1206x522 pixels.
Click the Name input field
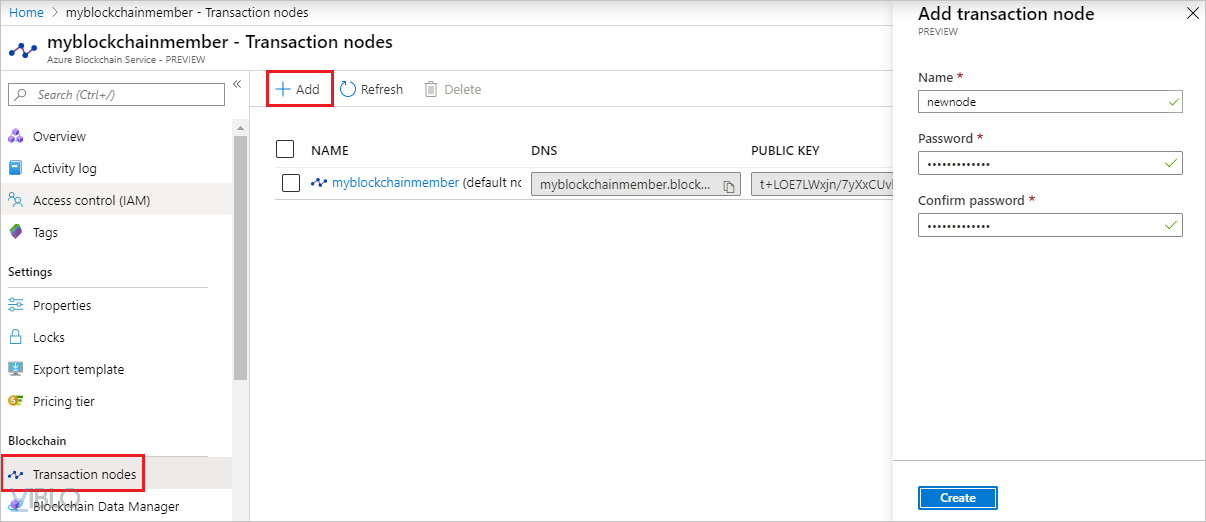click(1040, 102)
